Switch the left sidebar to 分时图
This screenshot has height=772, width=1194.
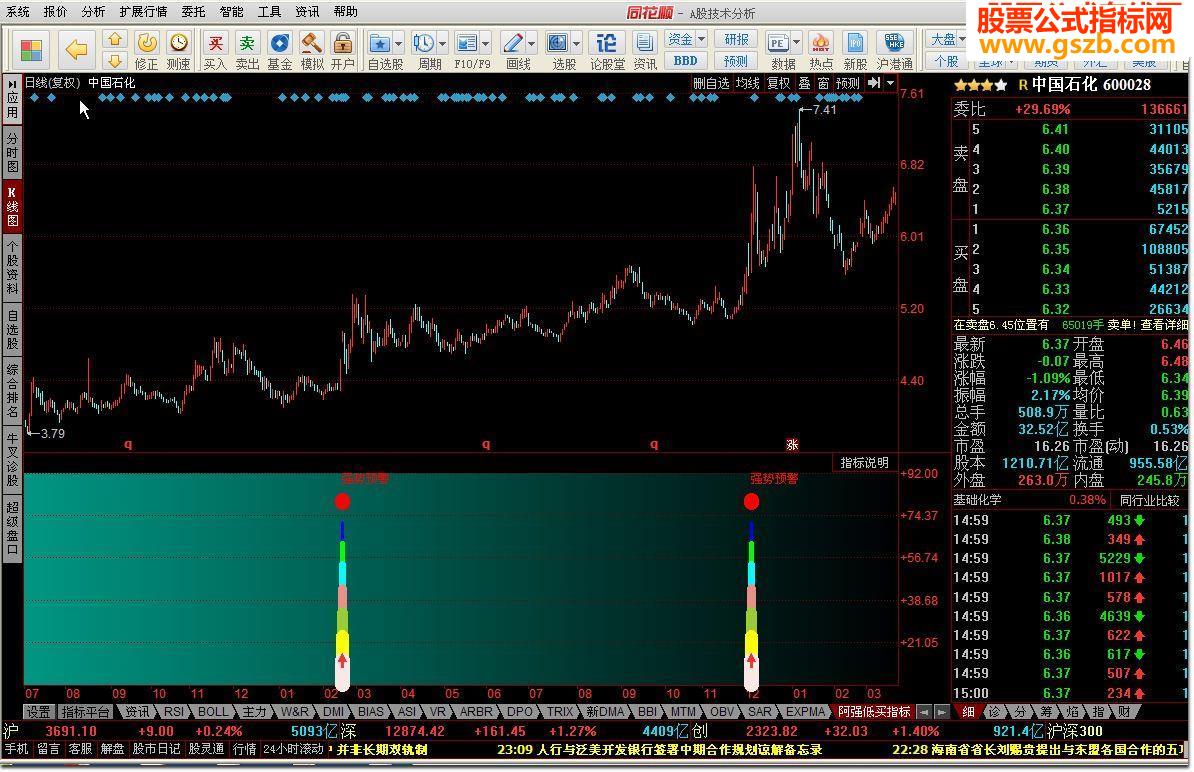pyautogui.click(x=12, y=152)
